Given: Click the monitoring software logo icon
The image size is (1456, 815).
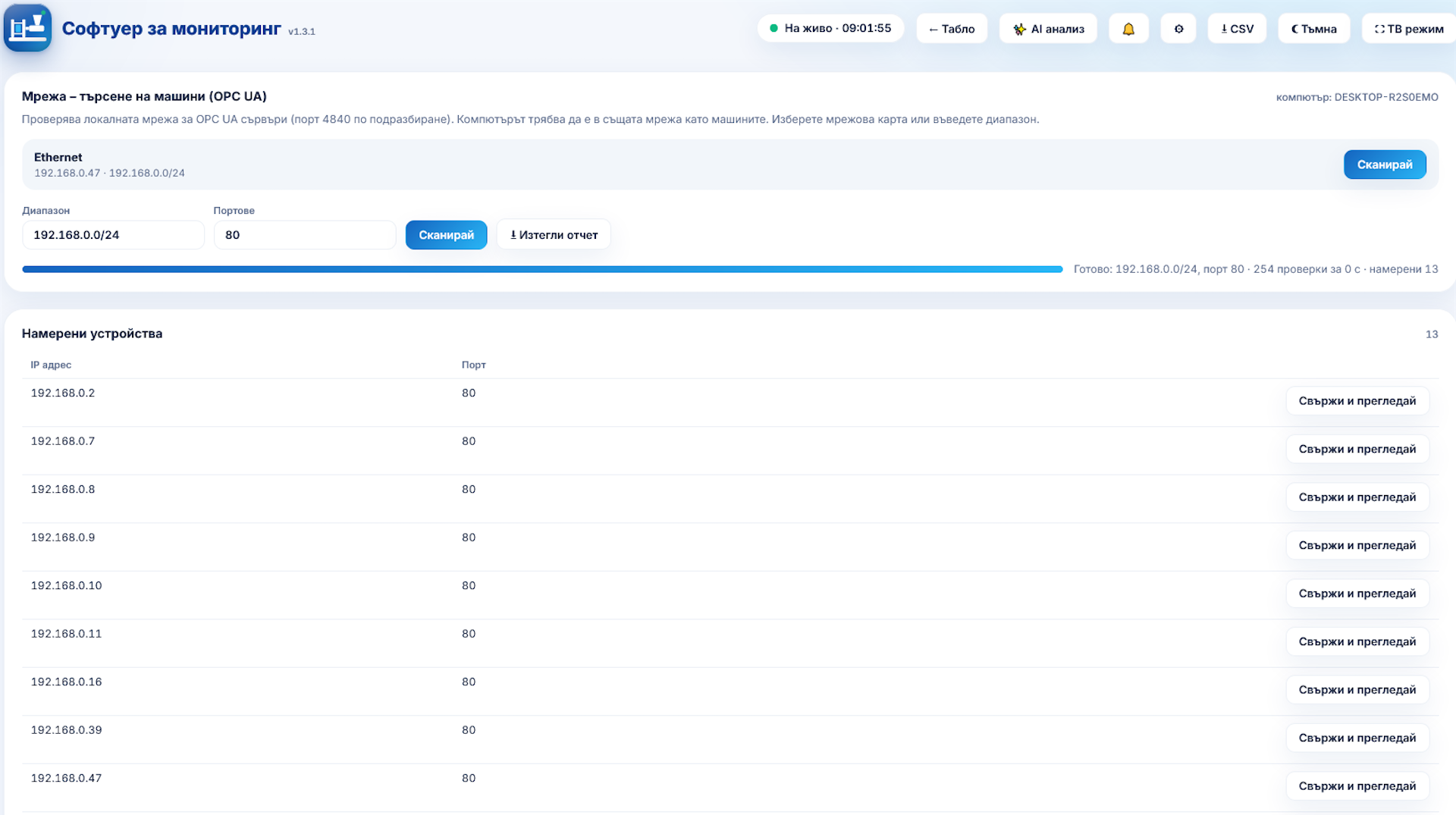Looking at the screenshot, I should [27, 28].
